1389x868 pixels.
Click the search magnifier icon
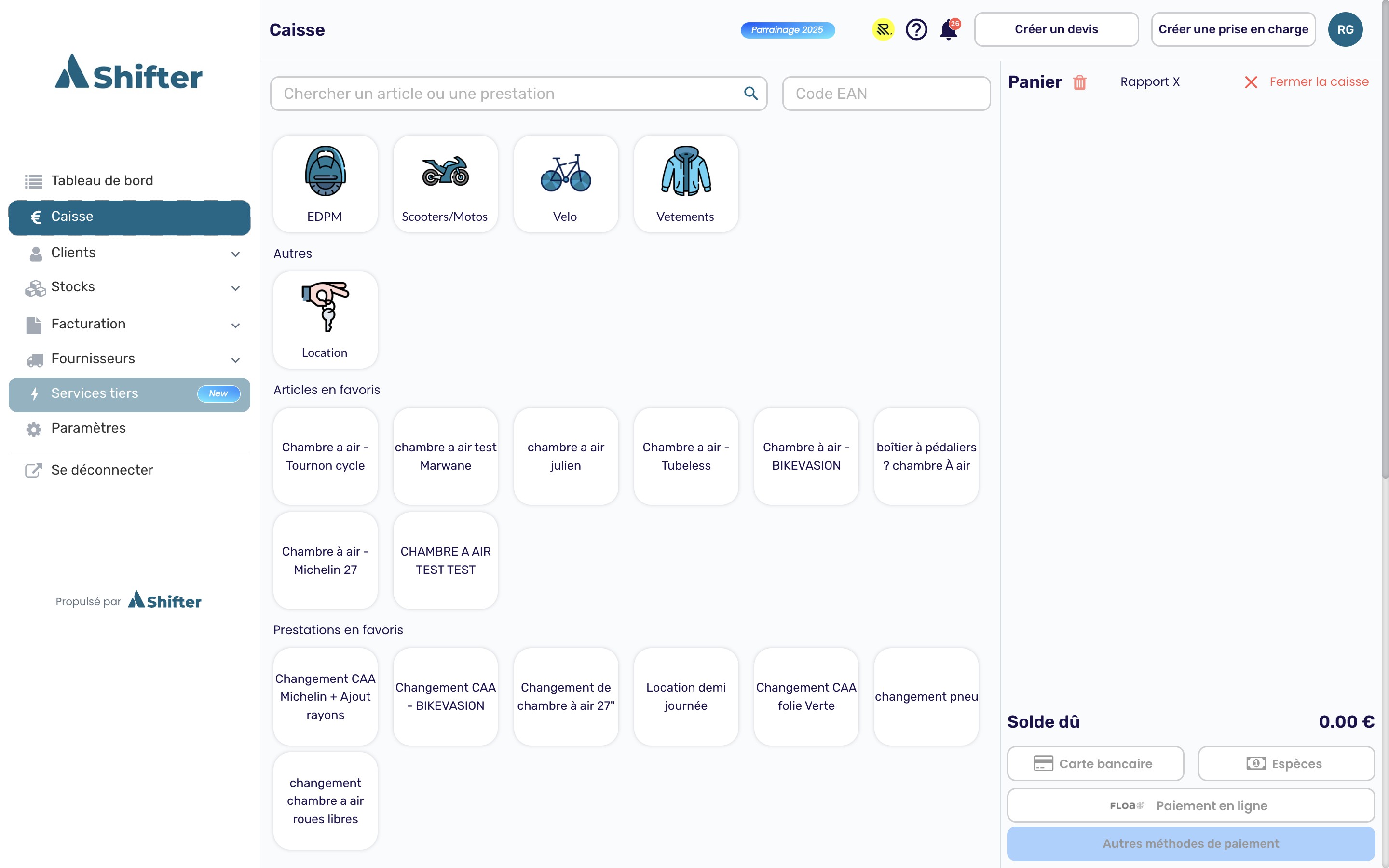(x=751, y=93)
